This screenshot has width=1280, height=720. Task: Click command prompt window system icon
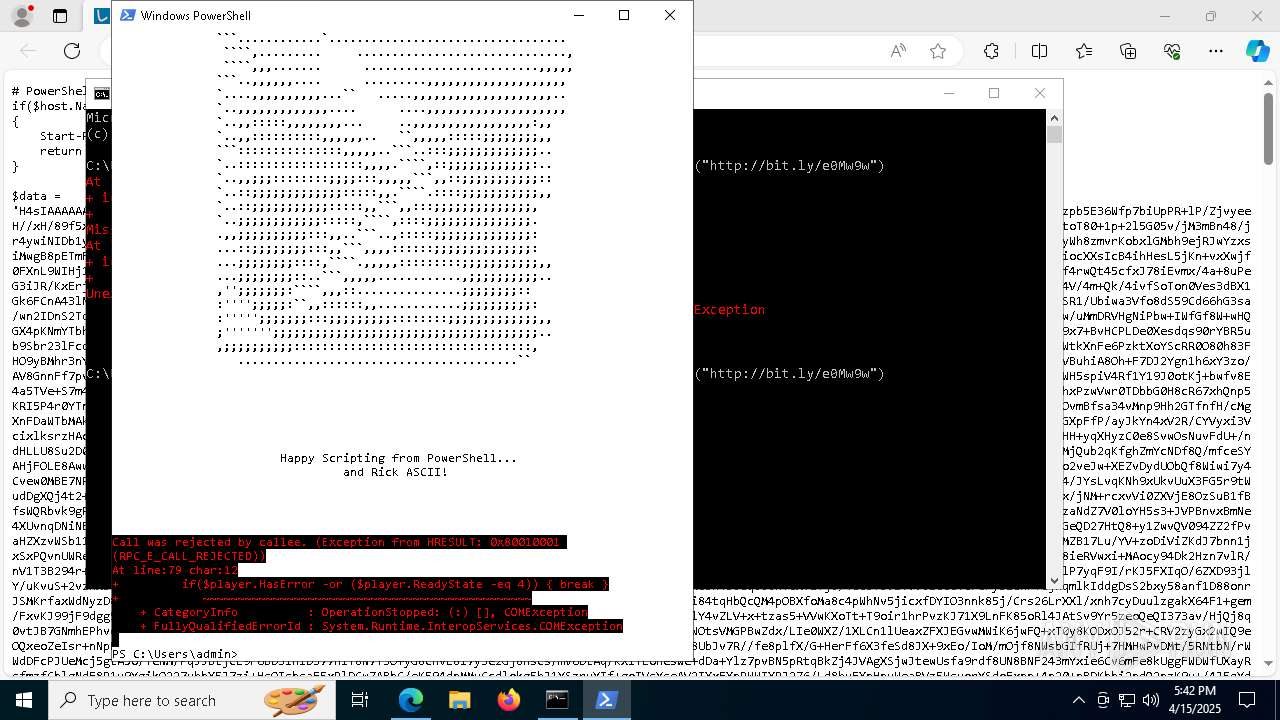point(101,94)
